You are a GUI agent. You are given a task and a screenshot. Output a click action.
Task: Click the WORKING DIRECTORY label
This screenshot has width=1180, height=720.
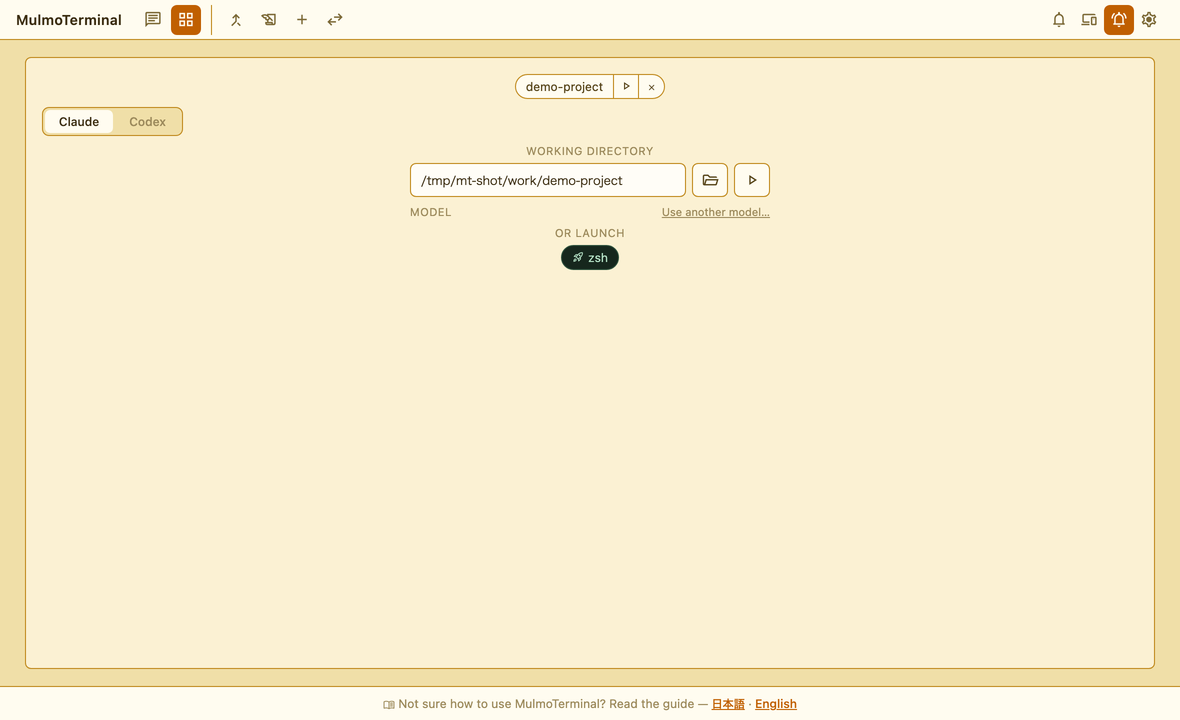(590, 151)
